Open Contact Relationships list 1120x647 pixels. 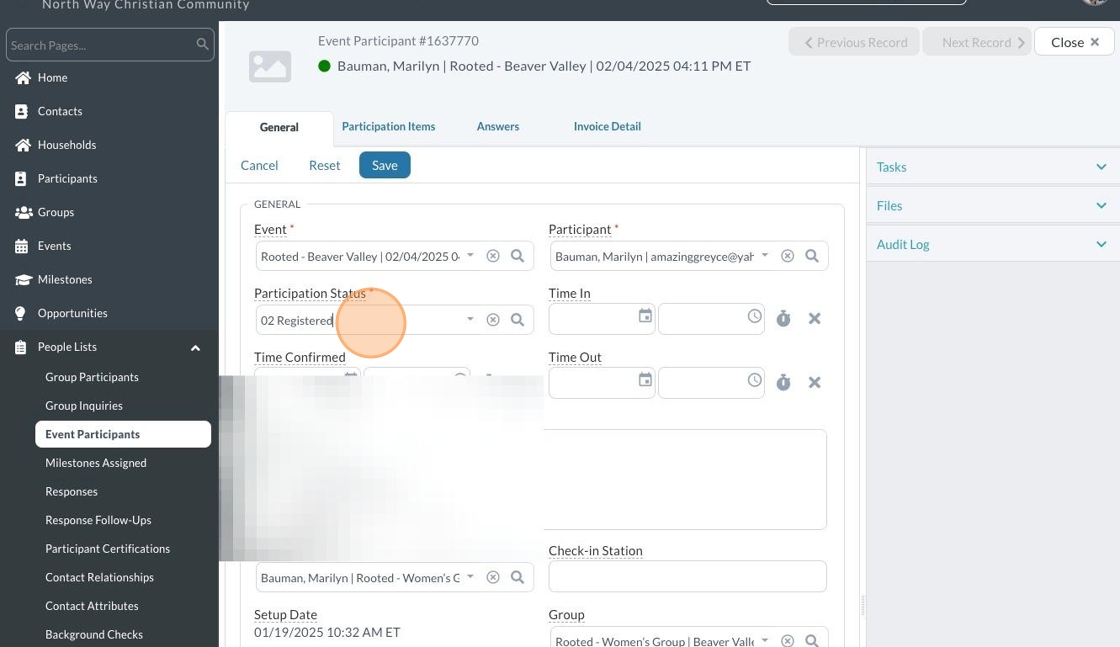point(99,577)
